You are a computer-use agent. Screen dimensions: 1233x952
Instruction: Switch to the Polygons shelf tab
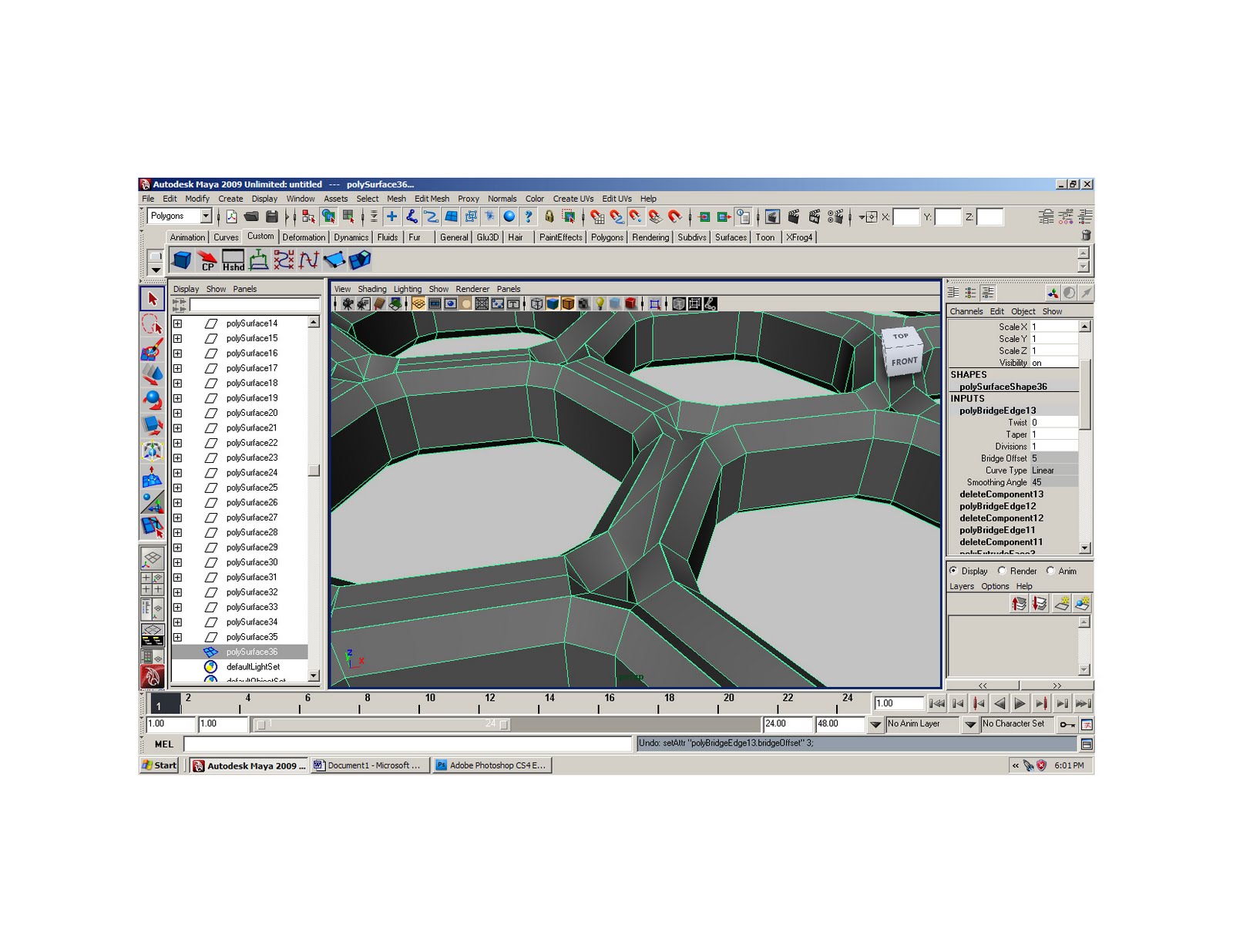pyautogui.click(x=606, y=237)
